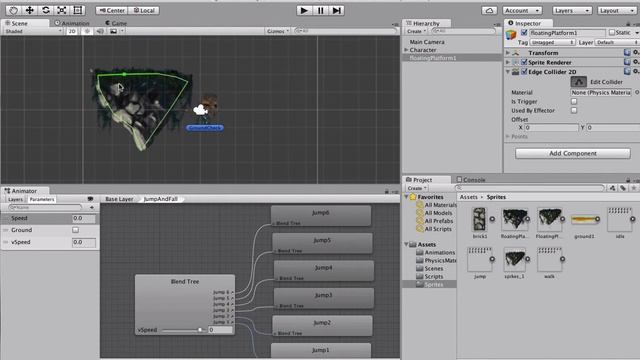Screen dimensions: 640x360
Task: Open the Layout dropdown
Action: coord(617,10)
